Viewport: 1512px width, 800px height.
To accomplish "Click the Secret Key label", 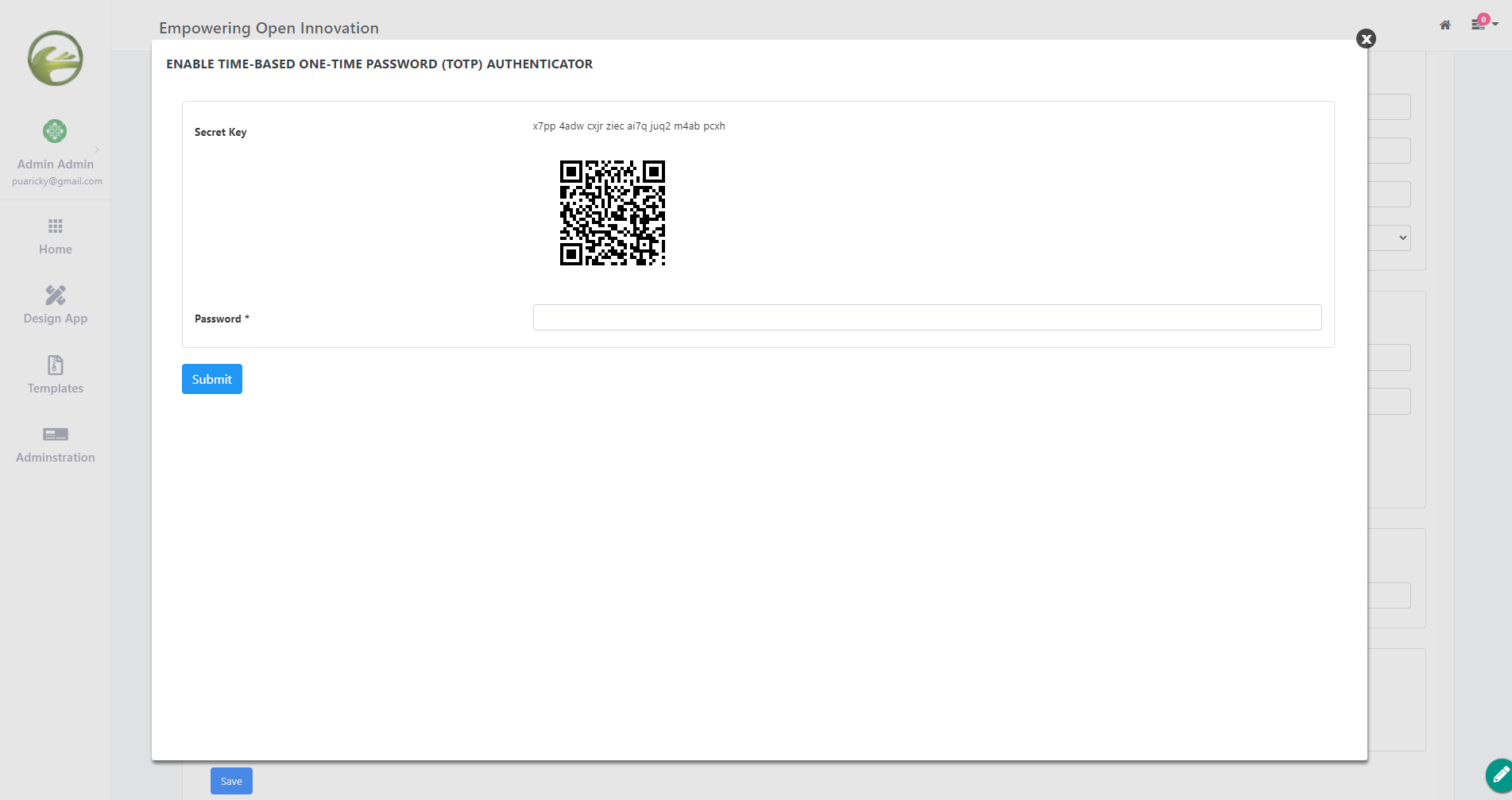I will (x=221, y=132).
